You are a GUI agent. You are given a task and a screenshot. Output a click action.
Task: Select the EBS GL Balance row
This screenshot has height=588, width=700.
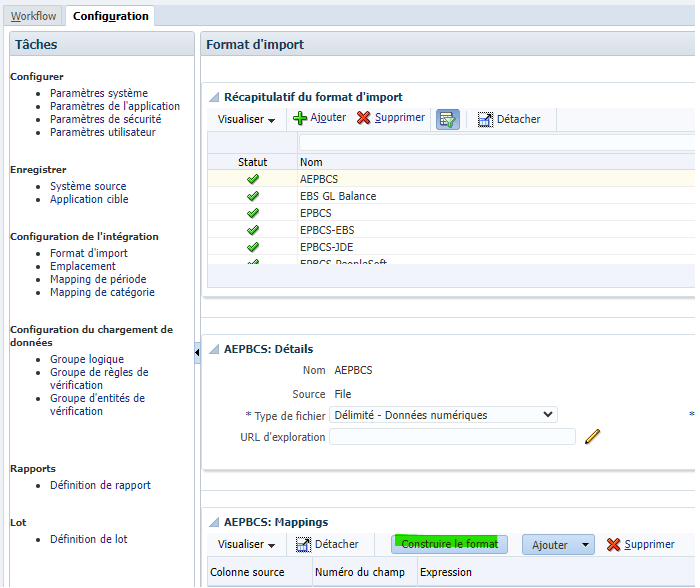pyautogui.click(x=451, y=196)
